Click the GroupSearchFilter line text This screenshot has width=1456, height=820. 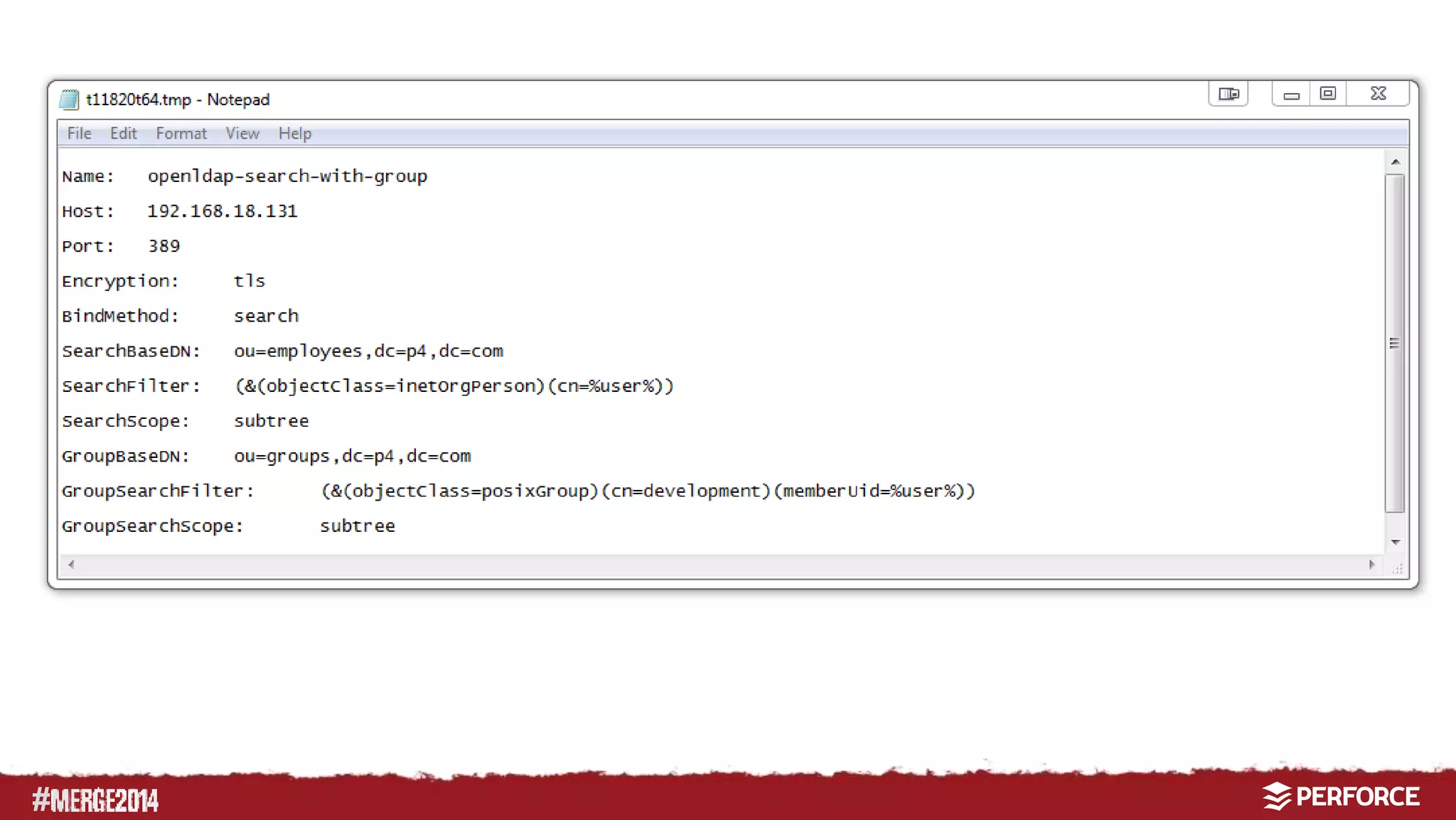(647, 491)
